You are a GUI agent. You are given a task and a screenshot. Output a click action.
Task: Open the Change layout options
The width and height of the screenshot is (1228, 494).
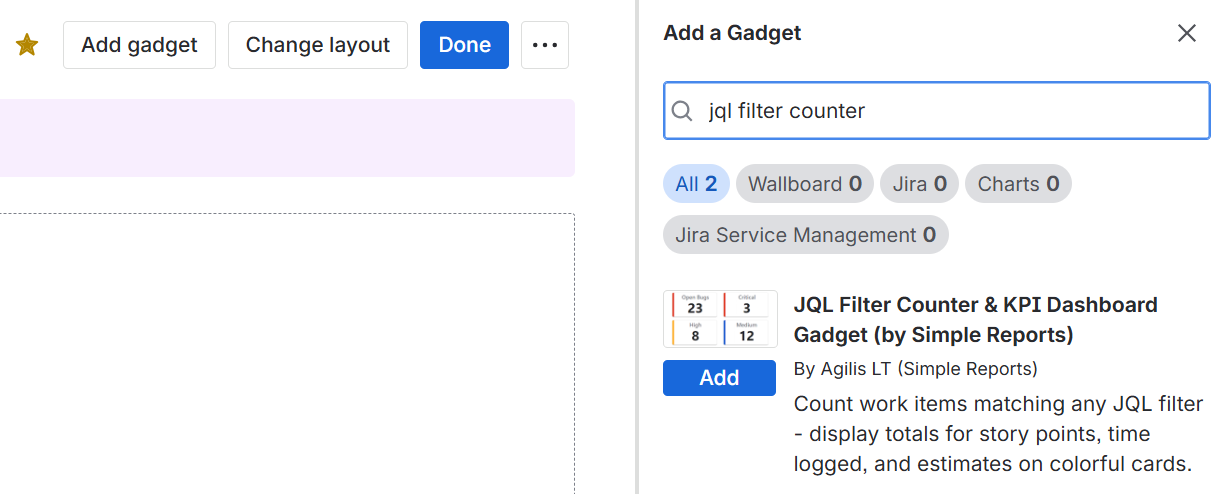(x=318, y=45)
